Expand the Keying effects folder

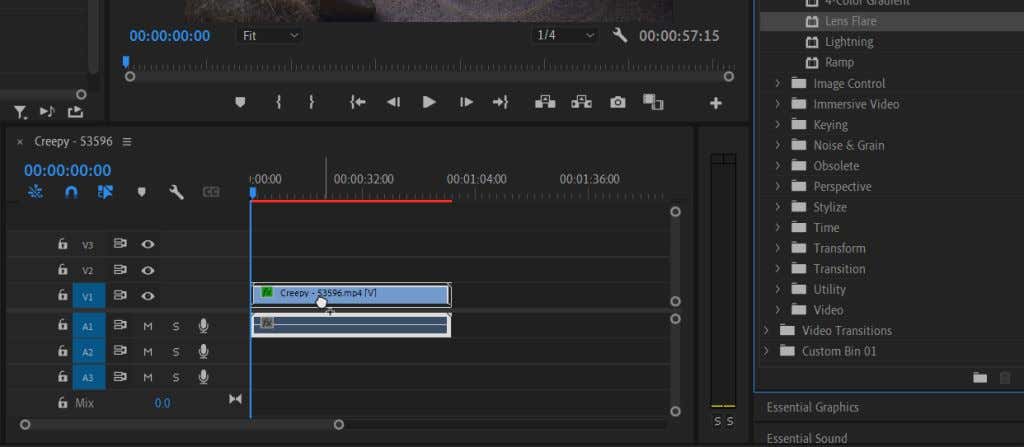pos(777,125)
